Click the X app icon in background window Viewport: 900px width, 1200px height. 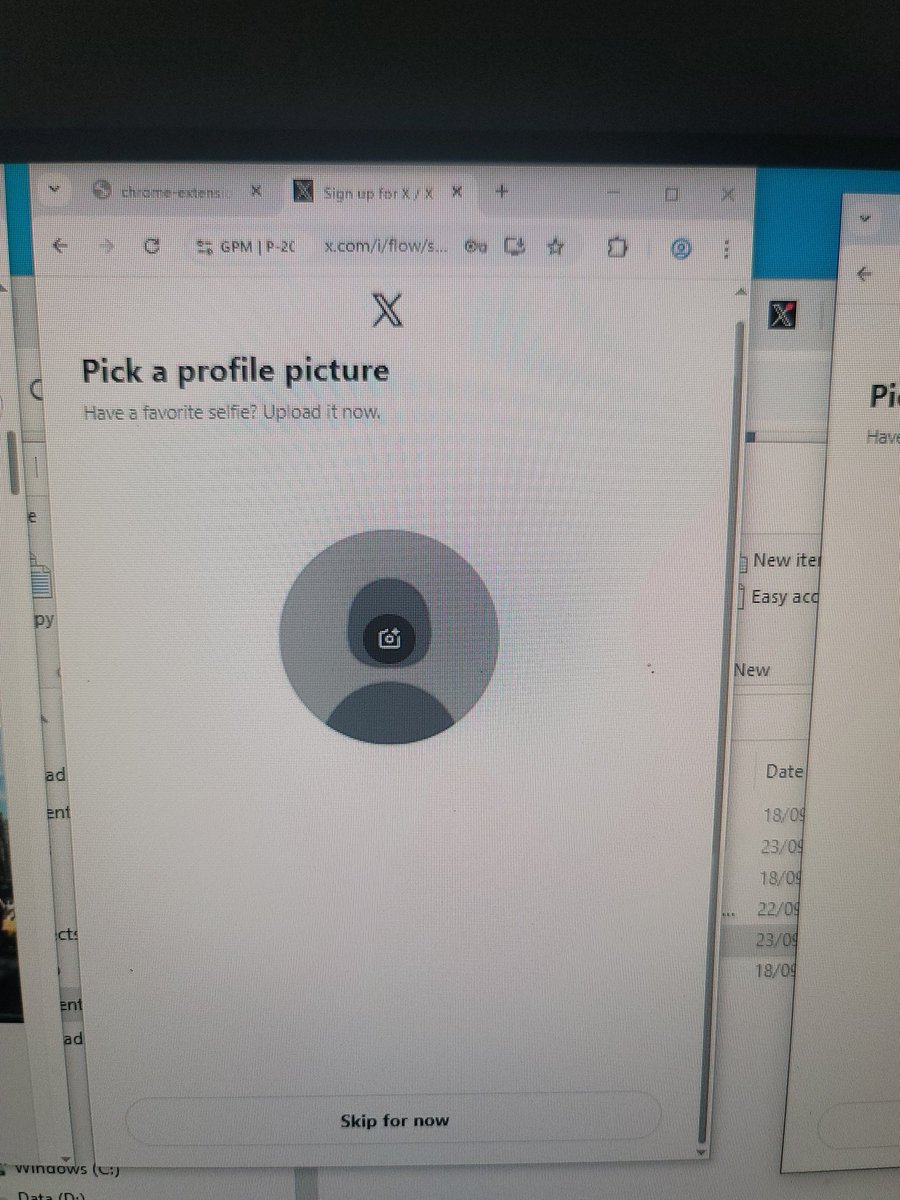(x=784, y=316)
